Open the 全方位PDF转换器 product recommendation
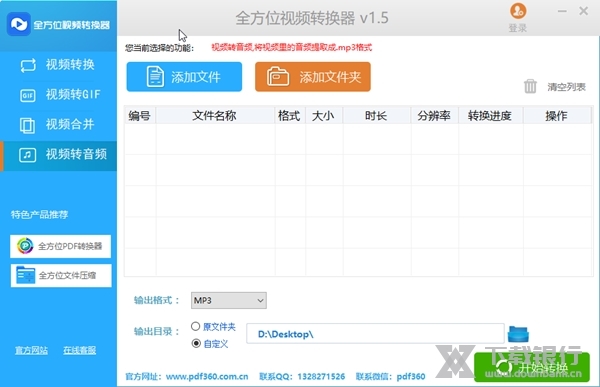The height and width of the screenshot is (387, 600). [x=60, y=246]
